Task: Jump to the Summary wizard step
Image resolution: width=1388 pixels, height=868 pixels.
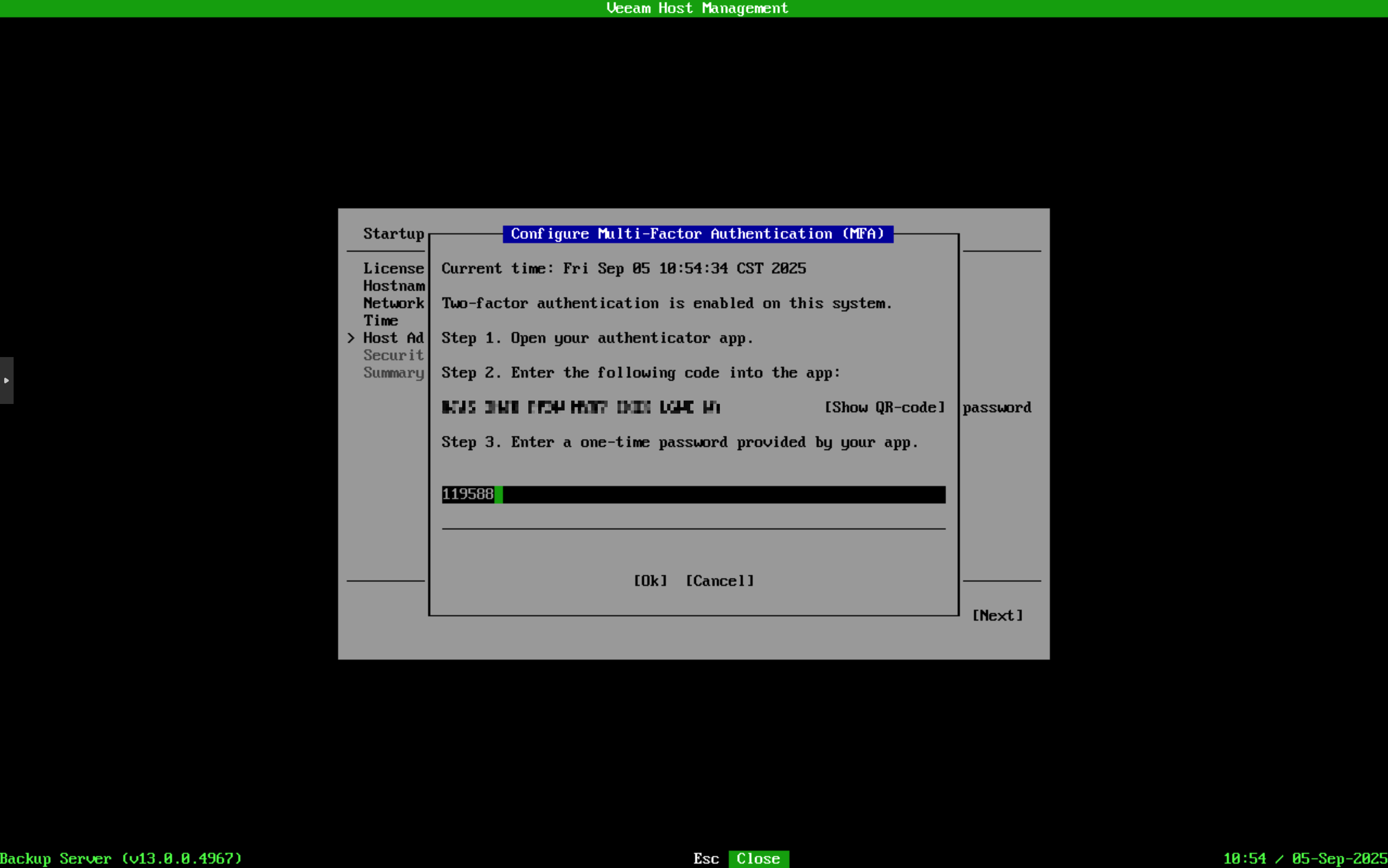Action: click(x=393, y=373)
